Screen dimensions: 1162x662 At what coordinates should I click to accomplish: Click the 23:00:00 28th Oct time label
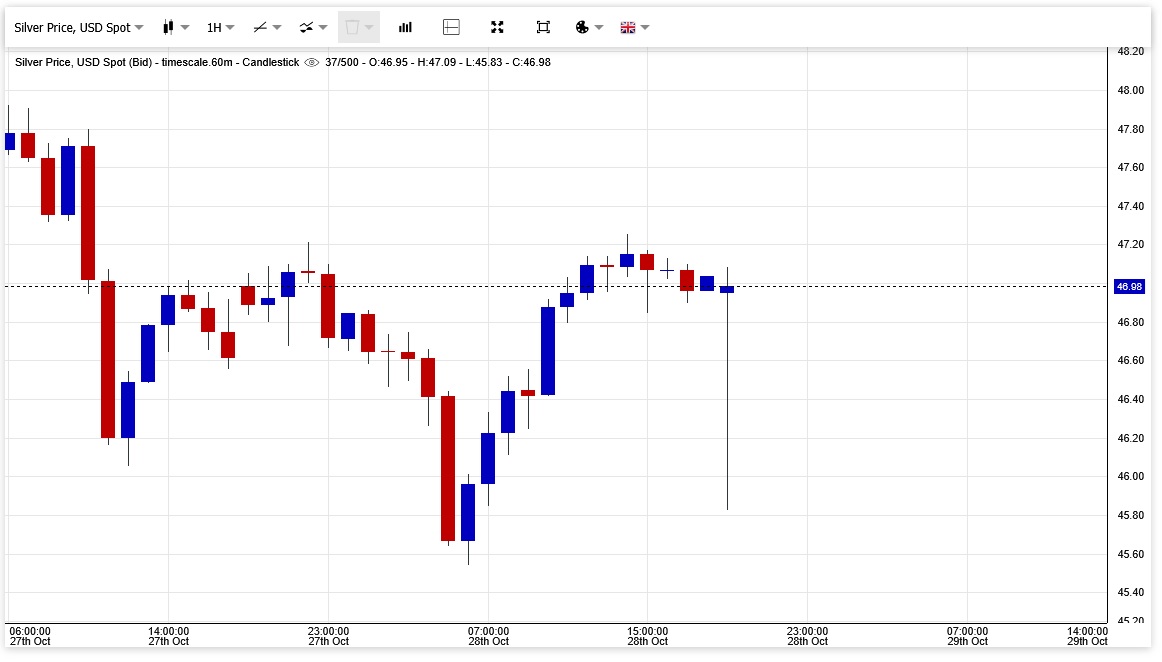[807, 636]
